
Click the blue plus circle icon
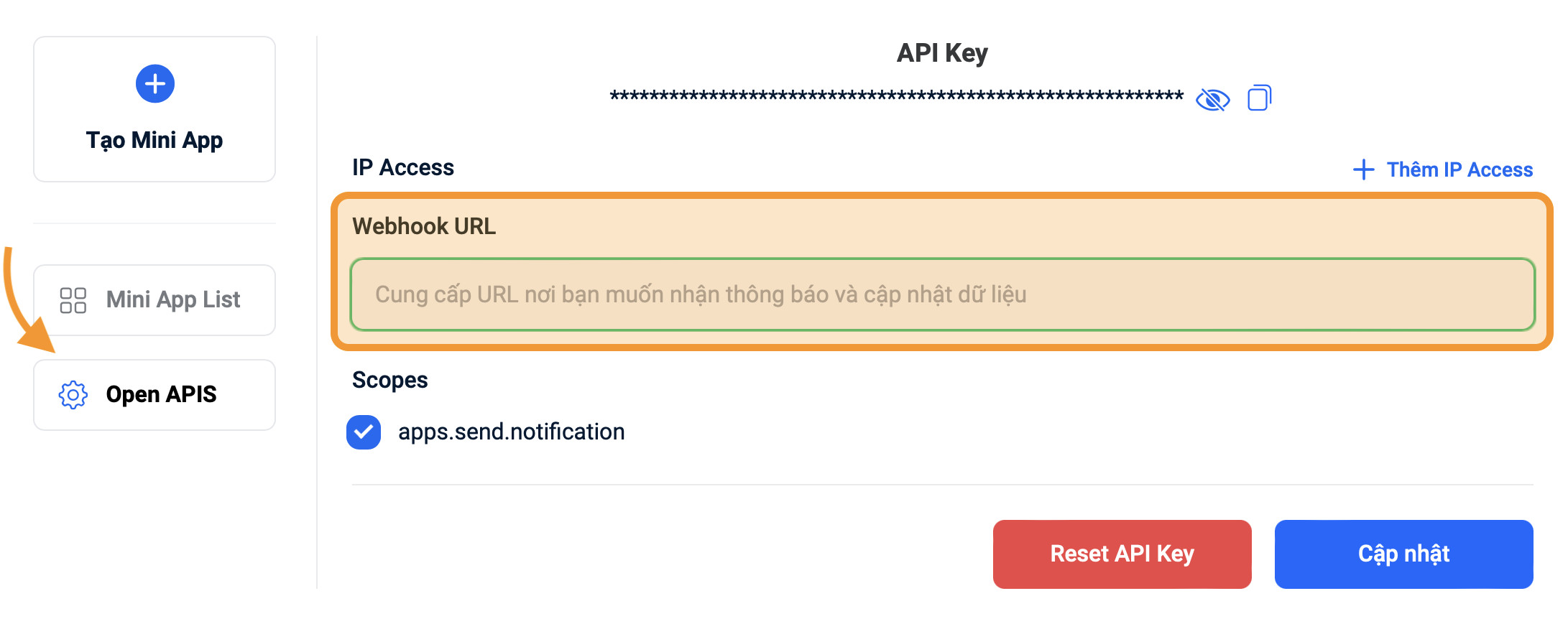pyautogui.click(x=155, y=84)
